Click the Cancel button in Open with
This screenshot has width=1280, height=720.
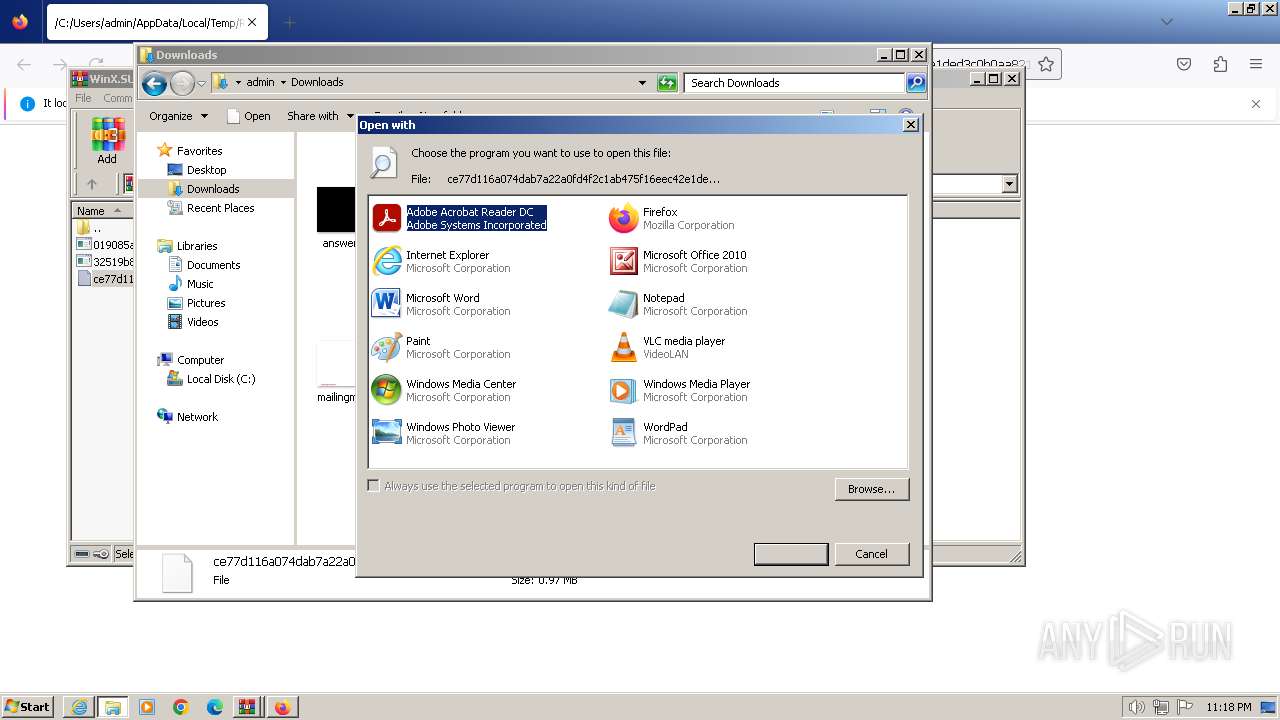coord(871,554)
